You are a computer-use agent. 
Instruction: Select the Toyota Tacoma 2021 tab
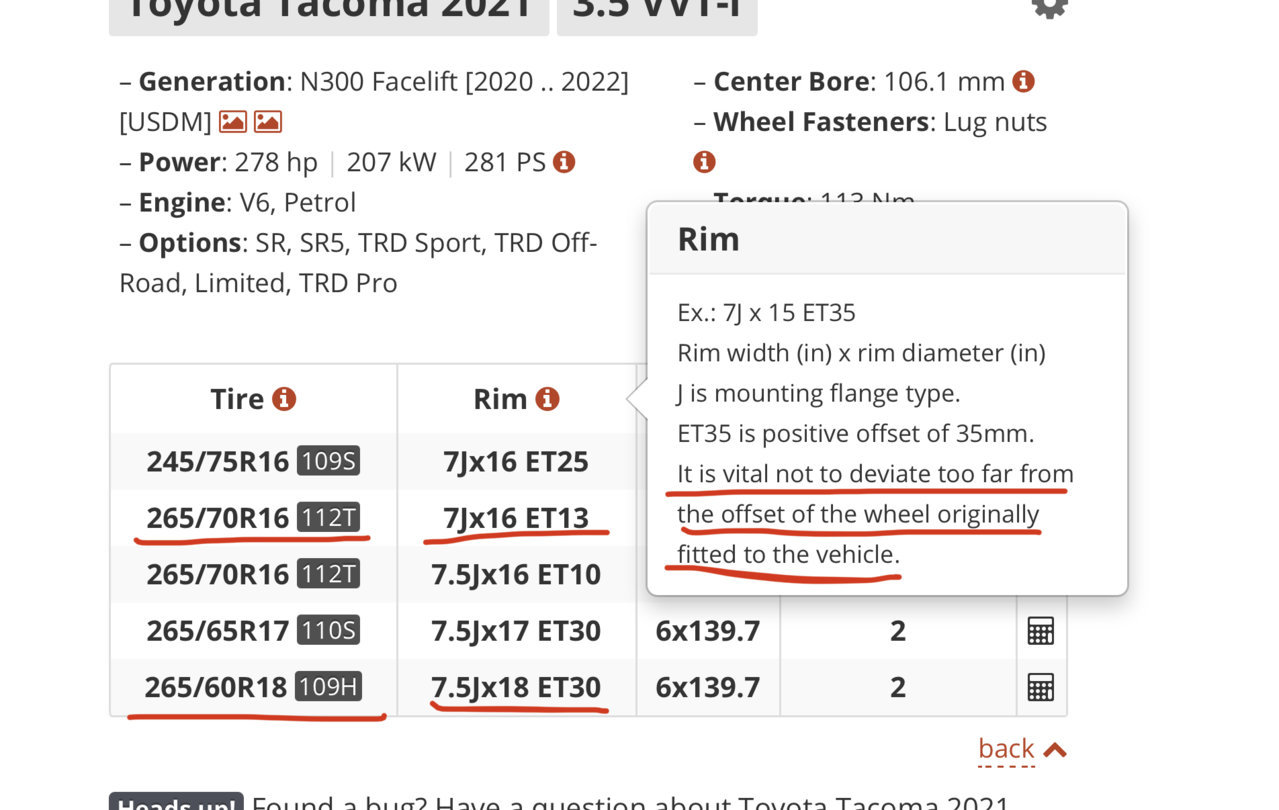[x=329, y=10]
